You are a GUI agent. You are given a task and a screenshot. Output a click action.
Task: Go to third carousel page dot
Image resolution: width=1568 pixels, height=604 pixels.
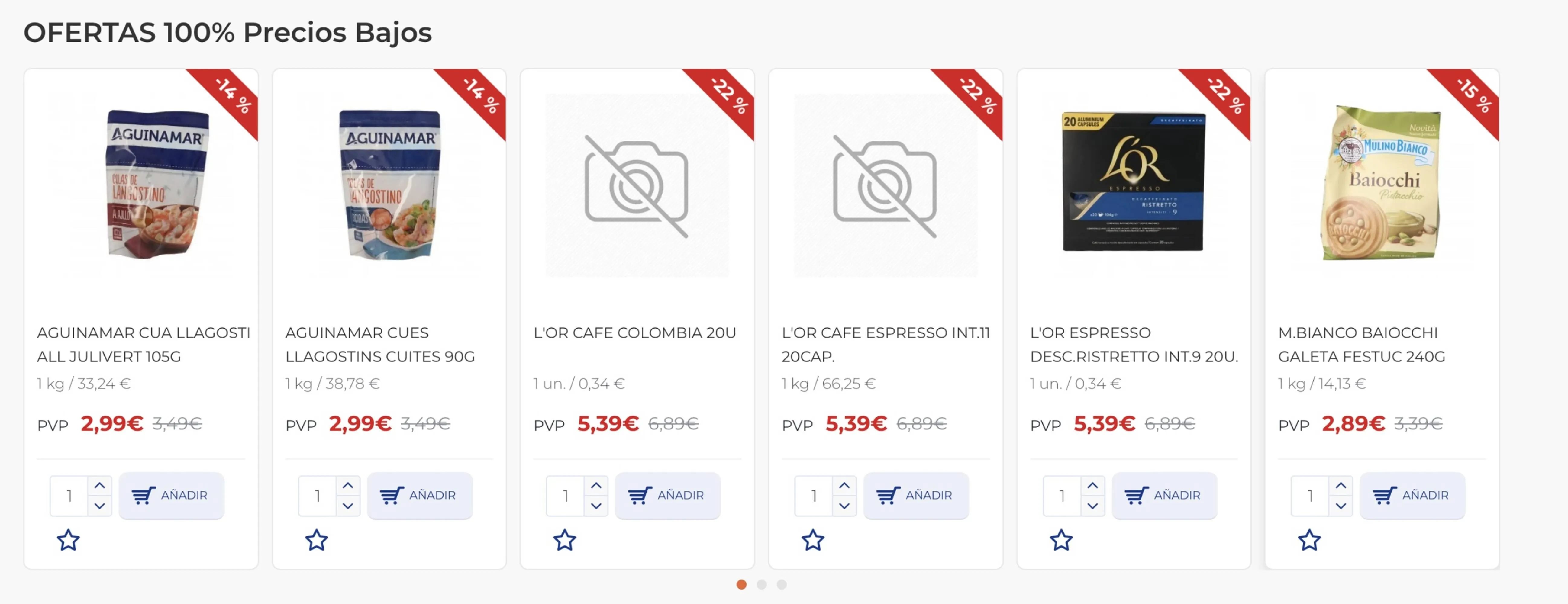pos(782,585)
